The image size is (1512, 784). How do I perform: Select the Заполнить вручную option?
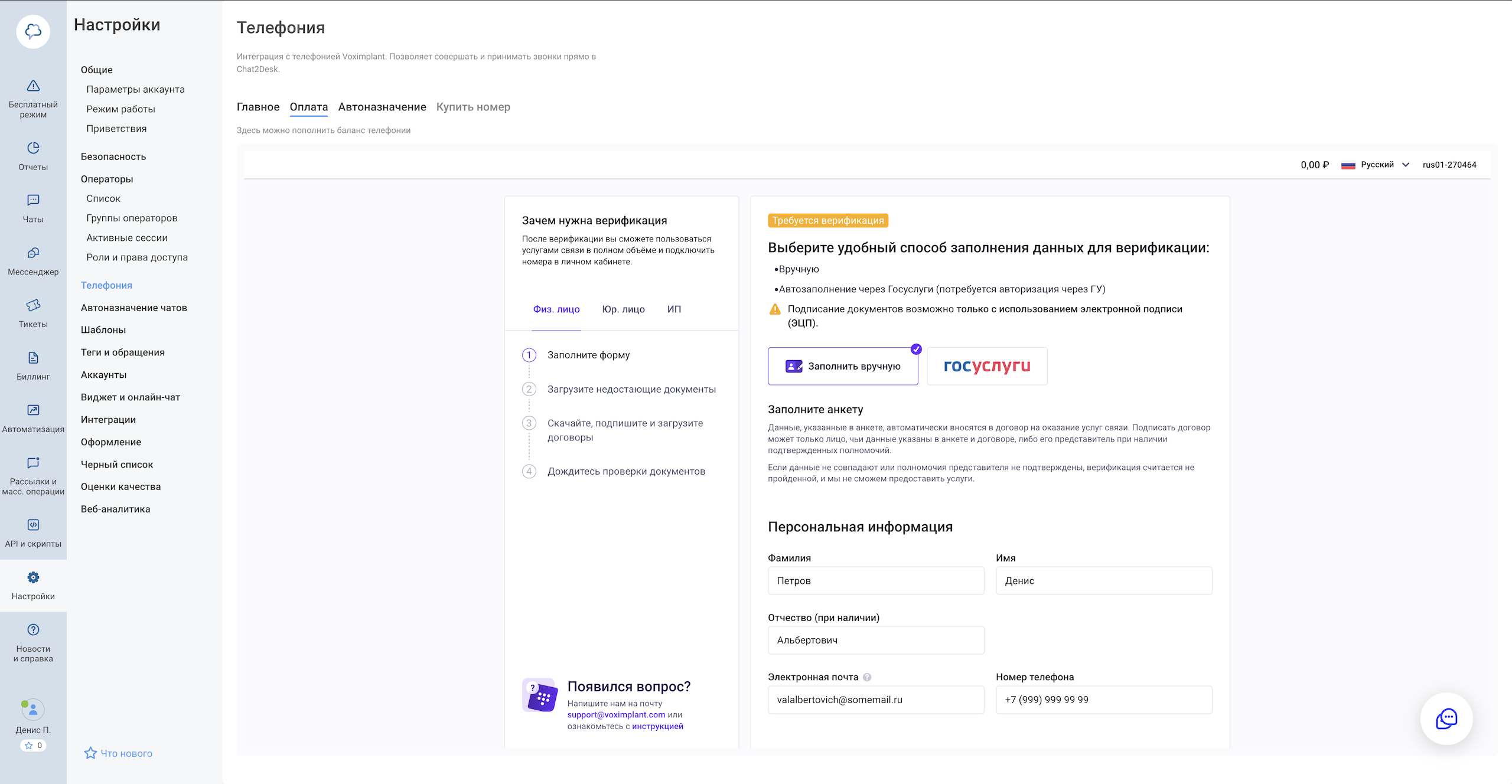coord(843,366)
